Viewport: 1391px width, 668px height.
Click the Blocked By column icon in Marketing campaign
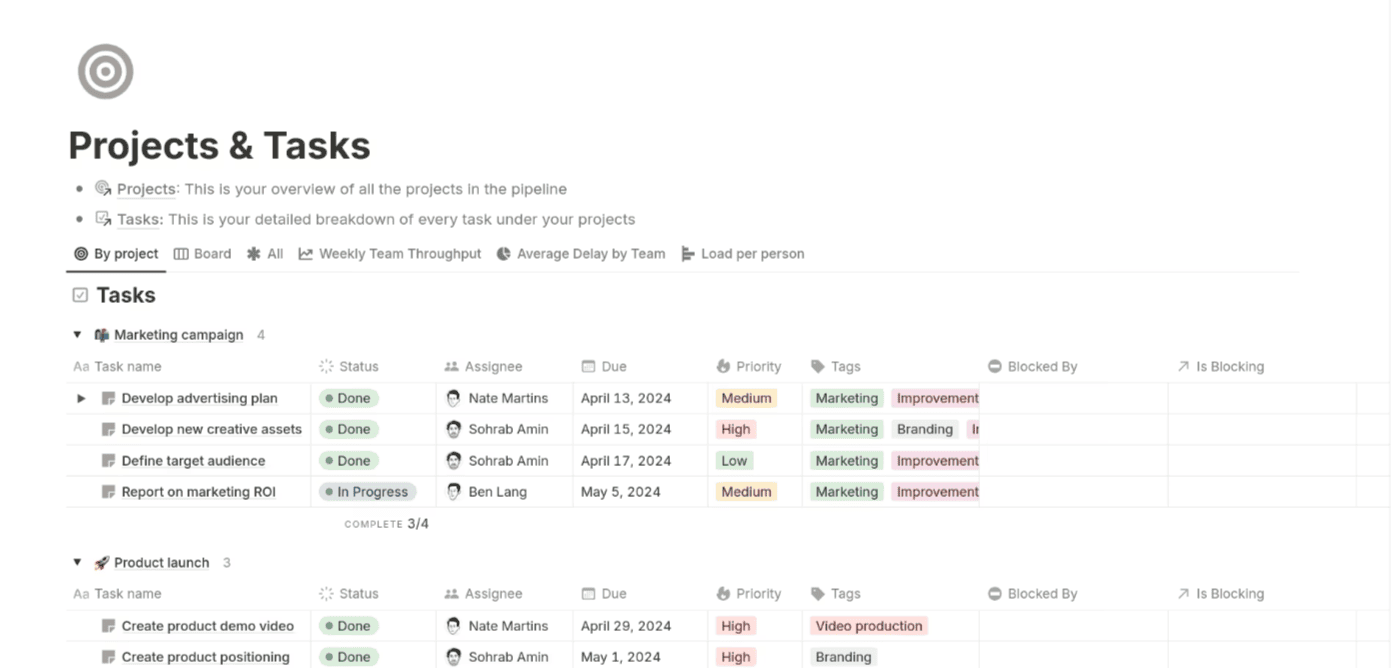pos(994,367)
